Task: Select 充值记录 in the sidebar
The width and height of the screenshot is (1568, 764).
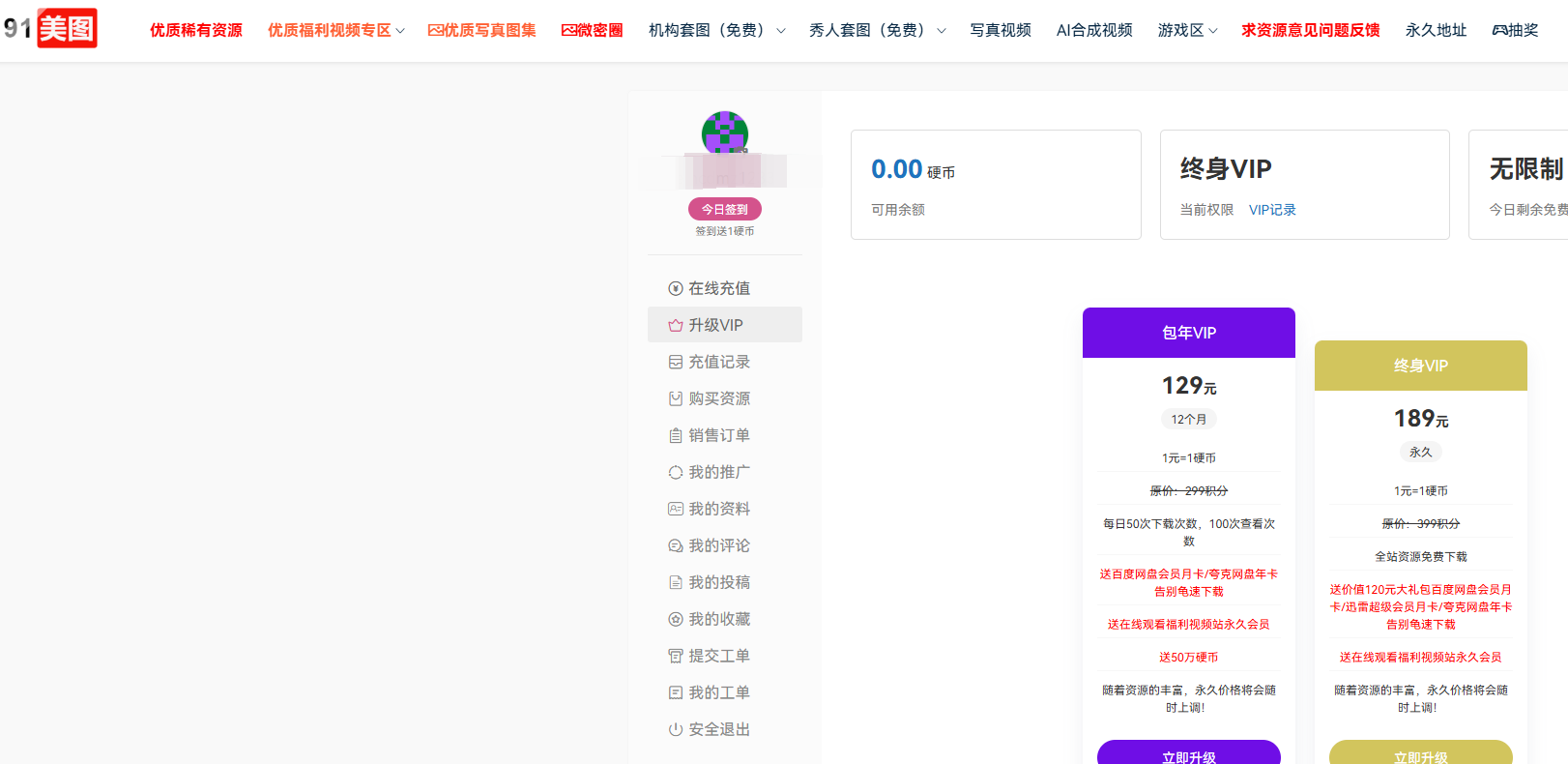Action: tap(725, 362)
